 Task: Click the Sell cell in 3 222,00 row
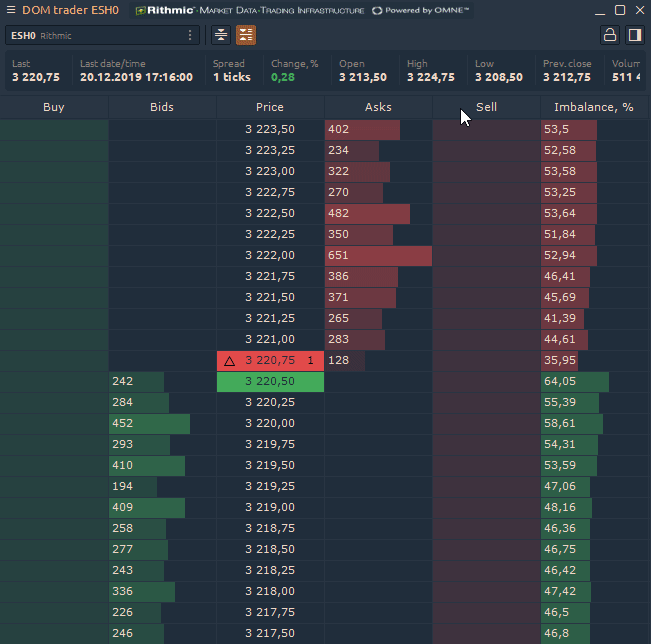pyautogui.click(x=486, y=255)
